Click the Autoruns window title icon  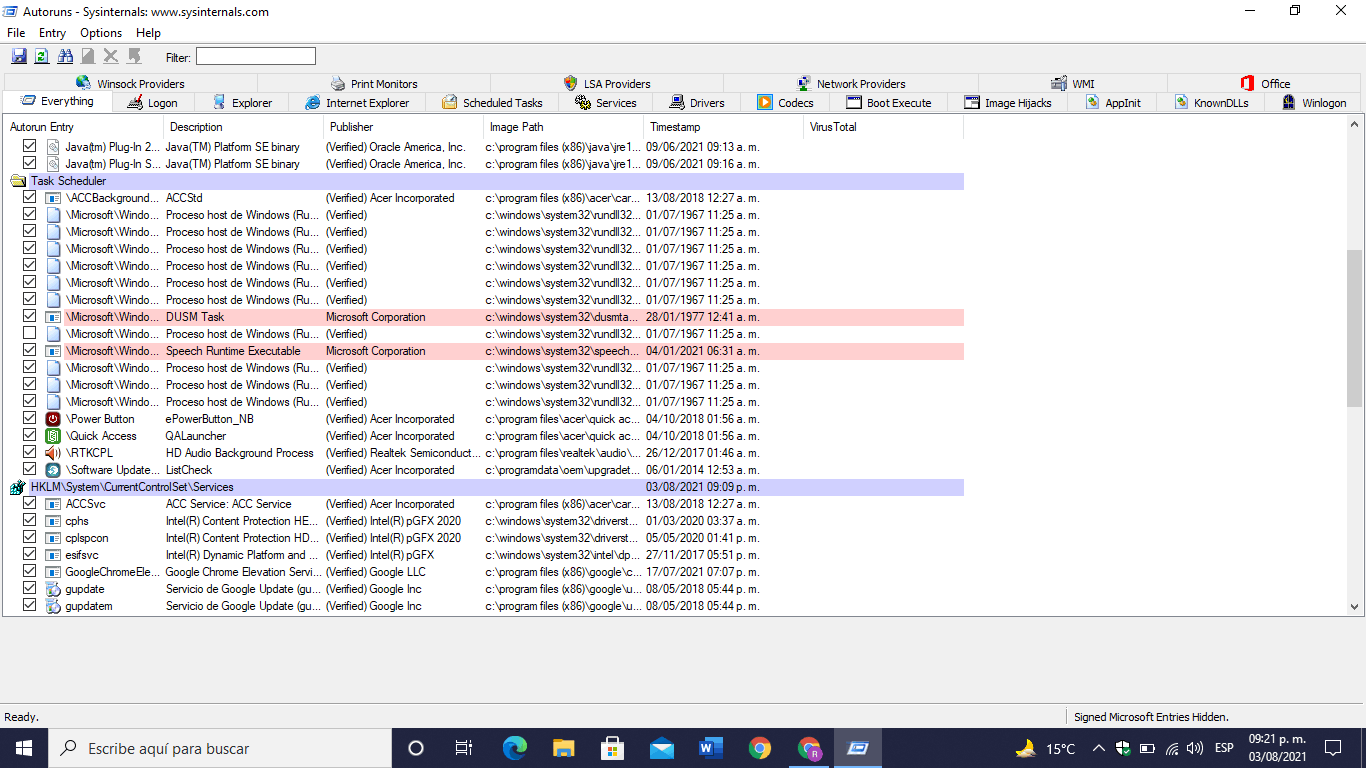[x=11, y=12]
